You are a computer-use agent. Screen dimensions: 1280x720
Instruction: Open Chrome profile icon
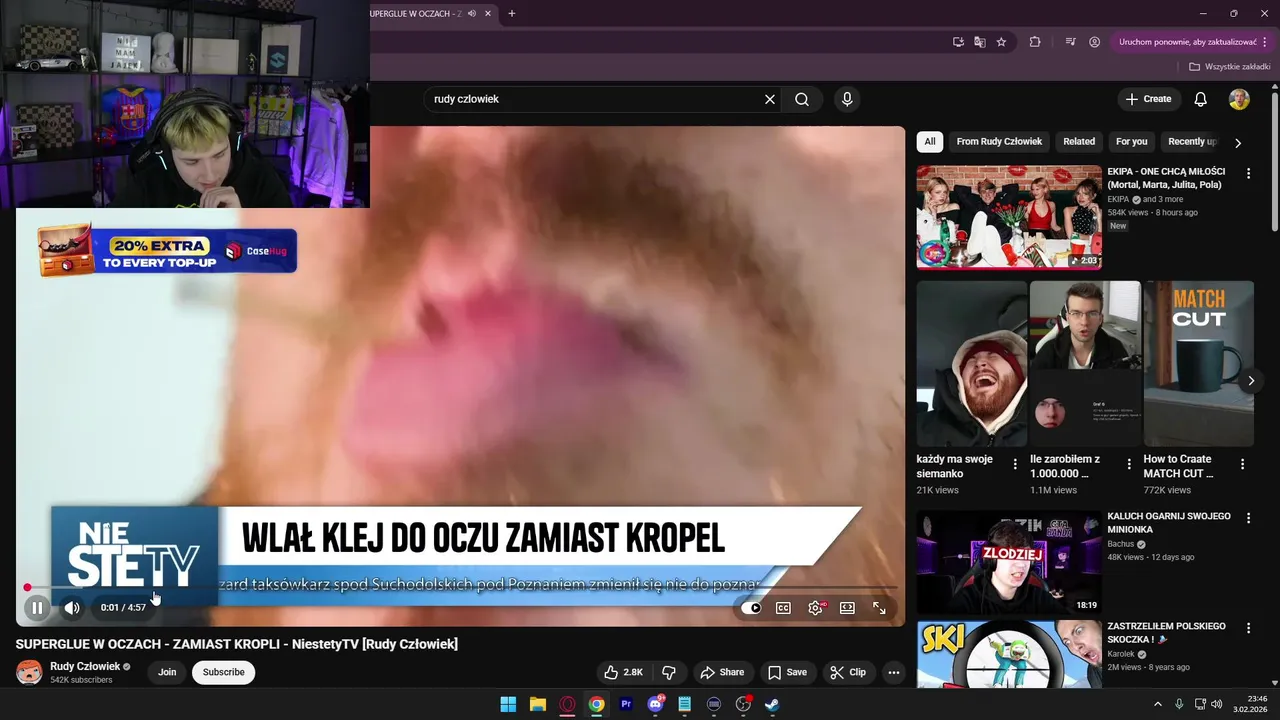point(1094,42)
